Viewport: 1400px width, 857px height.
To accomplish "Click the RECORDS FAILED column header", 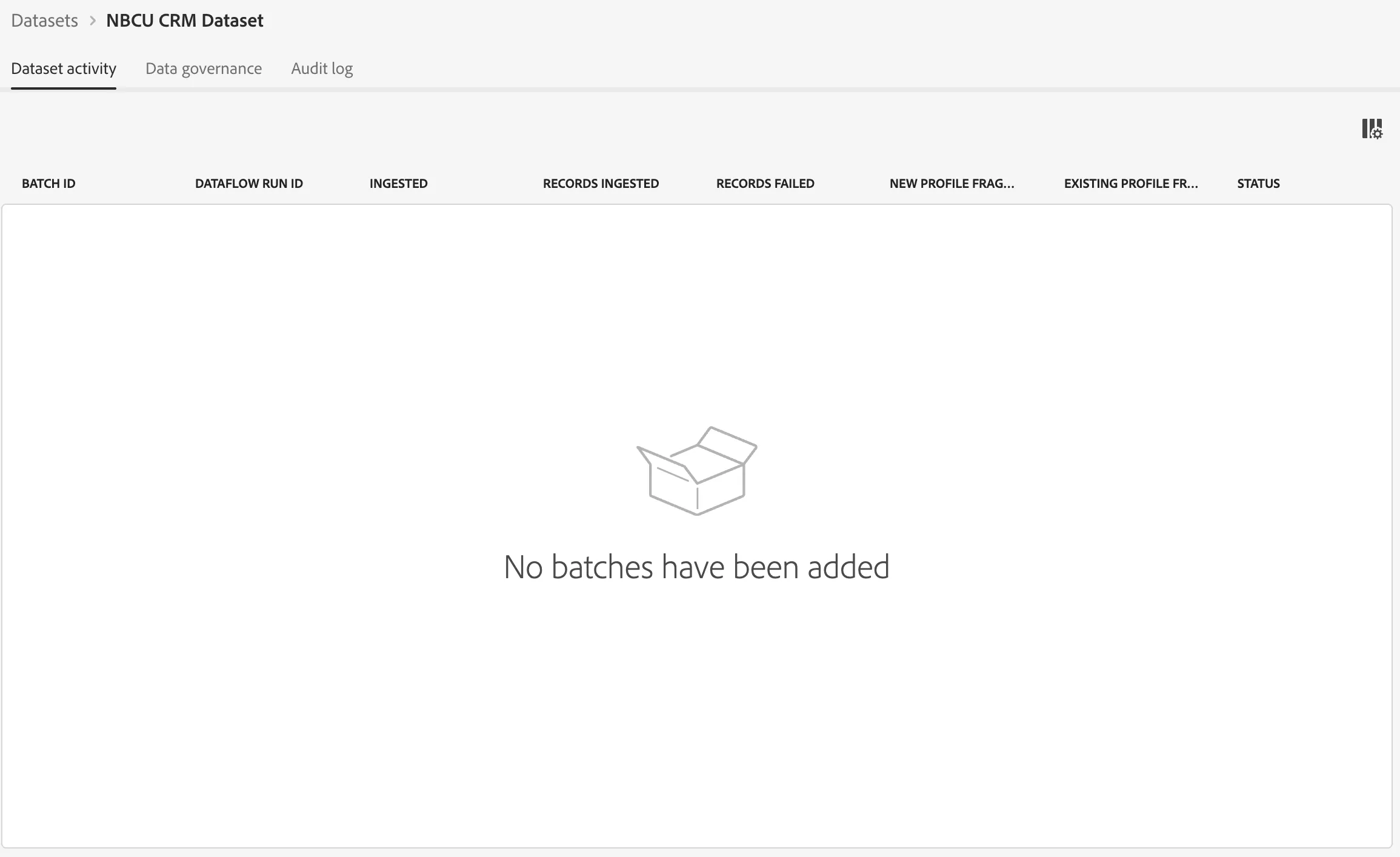I will coord(765,184).
